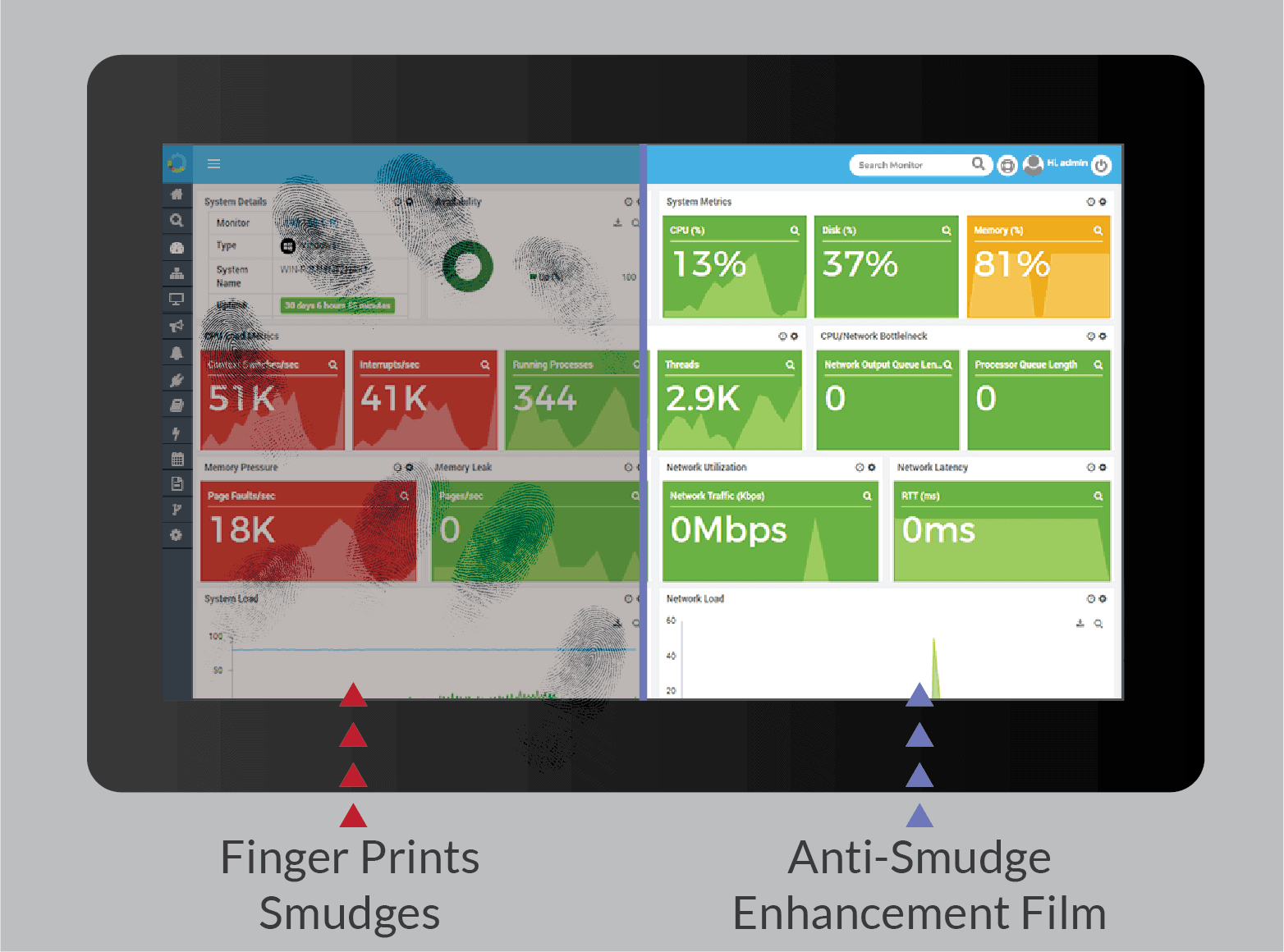Screen dimensions: 1284x952
Task: Click the Availability donut chart
Action: click(467, 266)
